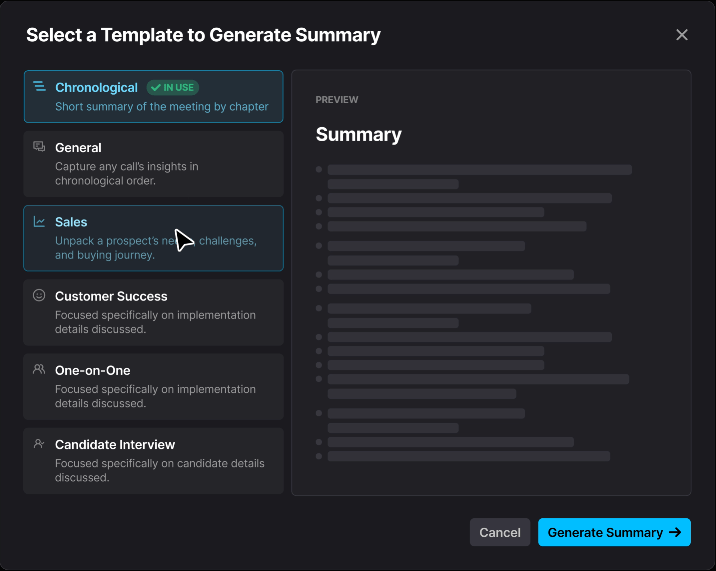
Task: Click the Chronological template list icon
Action: tap(39, 86)
